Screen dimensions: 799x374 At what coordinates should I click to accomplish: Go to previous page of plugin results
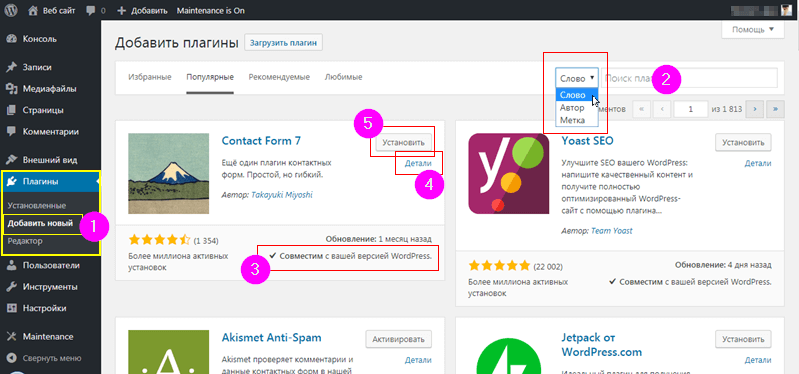point(661,109)
